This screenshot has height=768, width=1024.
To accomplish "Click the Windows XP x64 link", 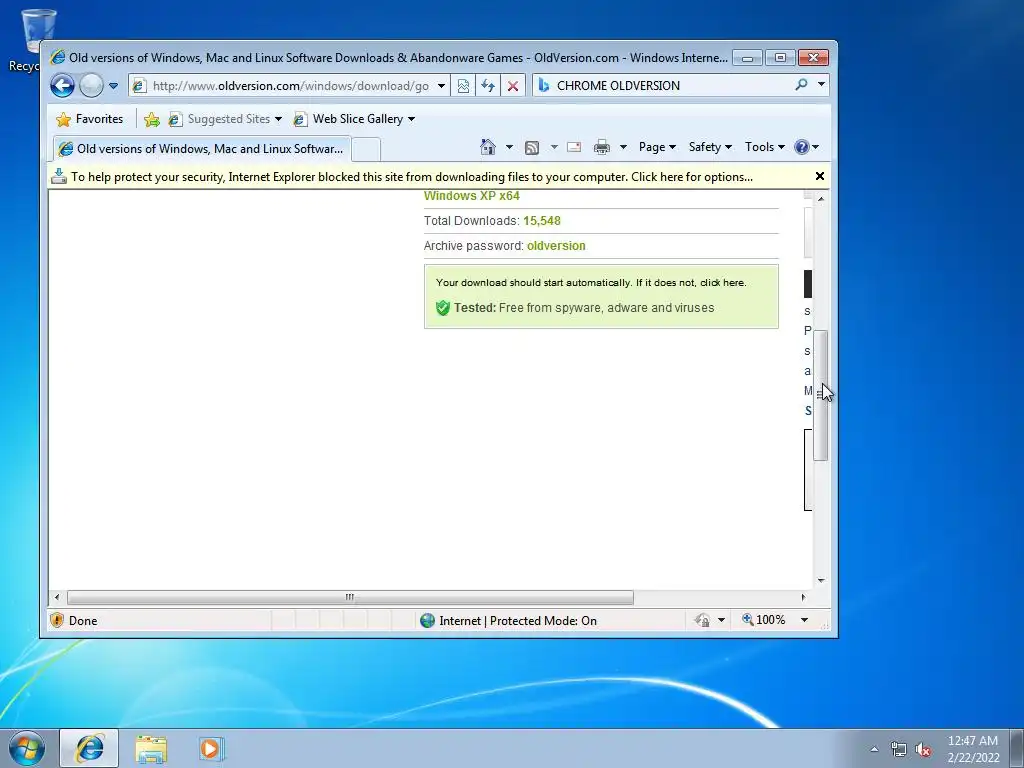I will [x=472, y=196].
